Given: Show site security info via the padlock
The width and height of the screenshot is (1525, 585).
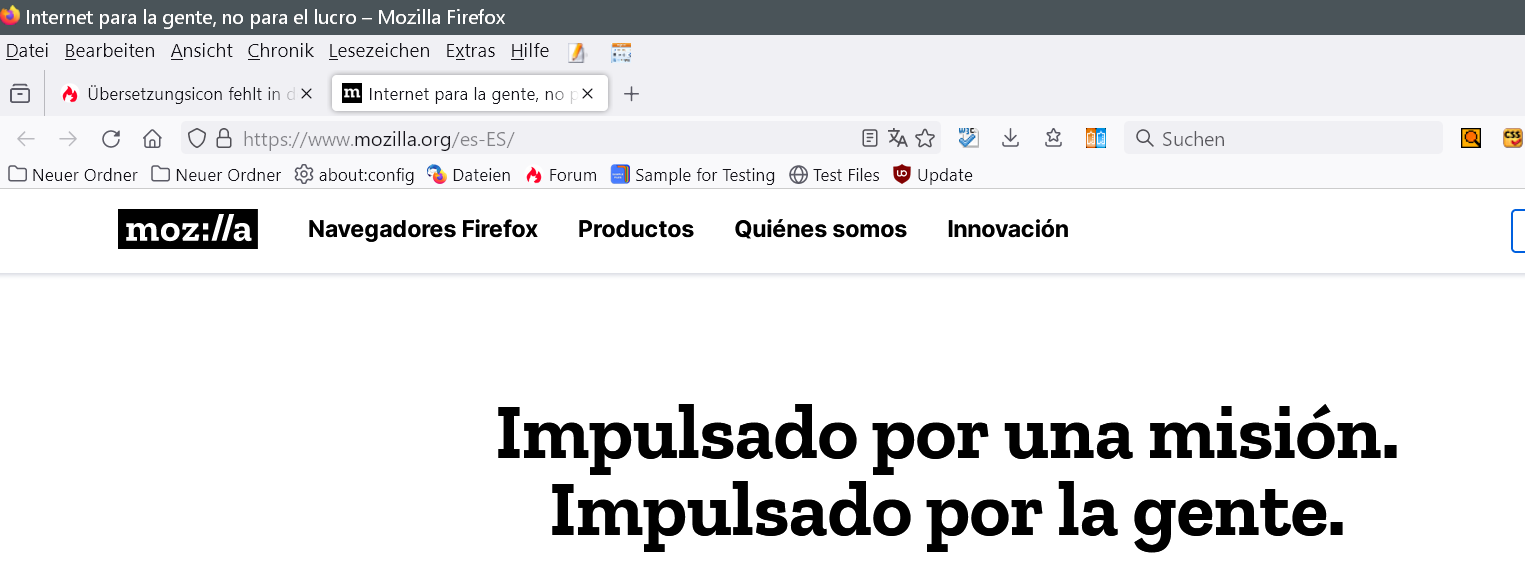Looking at the screenshot, I should (x=224, y=138).
